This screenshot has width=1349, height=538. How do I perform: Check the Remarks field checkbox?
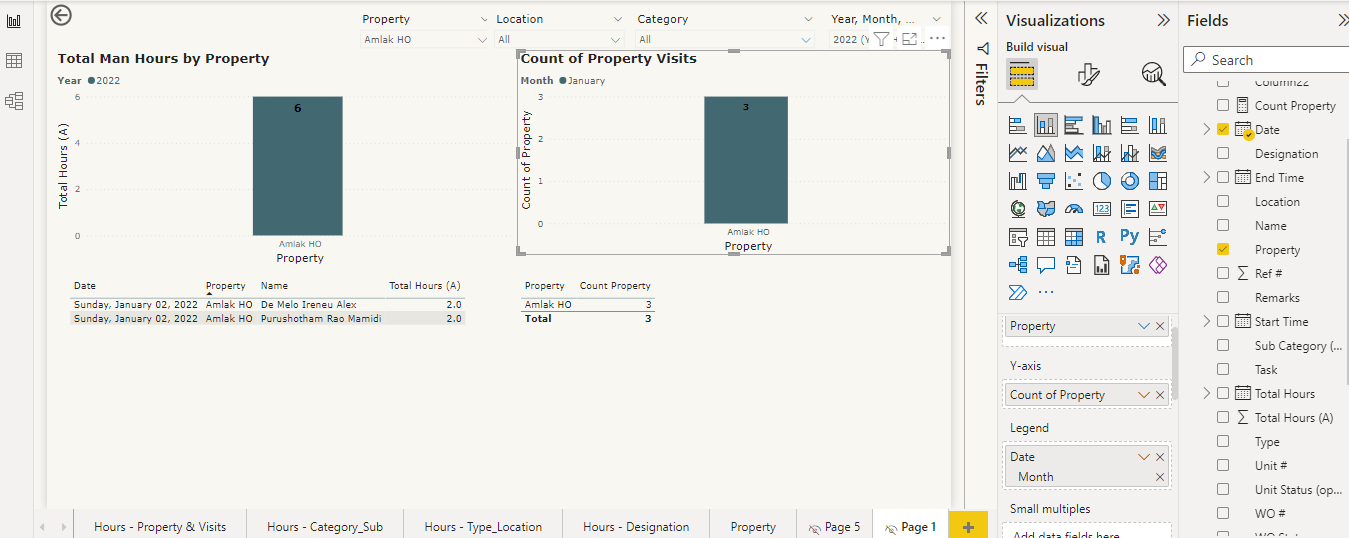coord(1223,297)
